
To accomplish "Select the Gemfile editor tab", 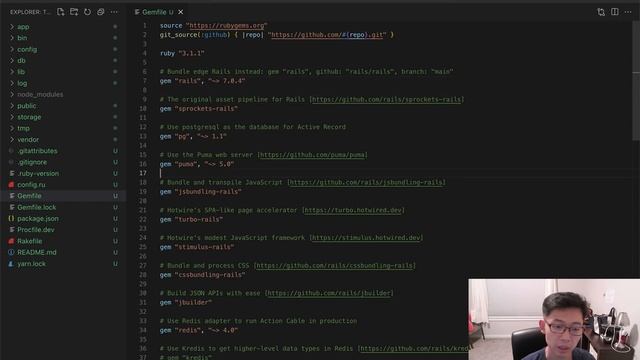I will pyautogui.click(x=158, y=12).
